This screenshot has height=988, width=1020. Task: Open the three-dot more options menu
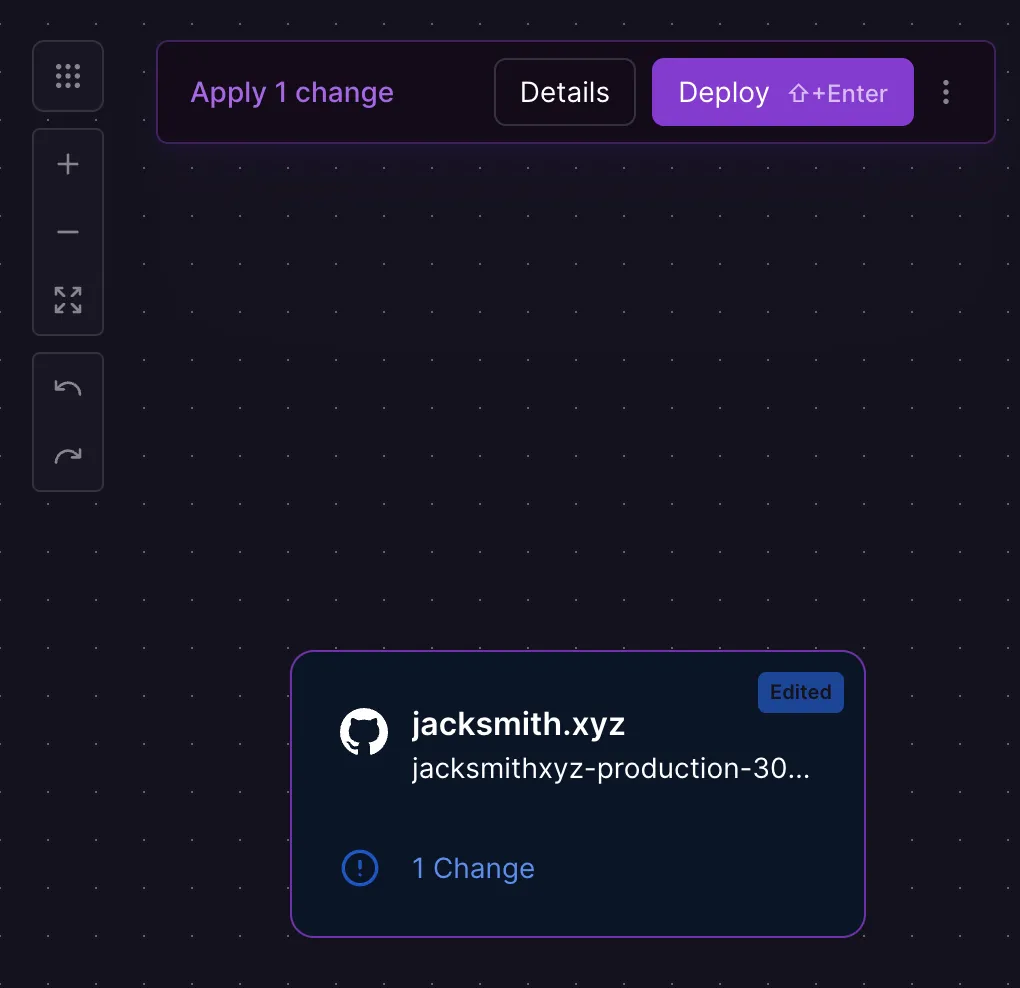946,93
